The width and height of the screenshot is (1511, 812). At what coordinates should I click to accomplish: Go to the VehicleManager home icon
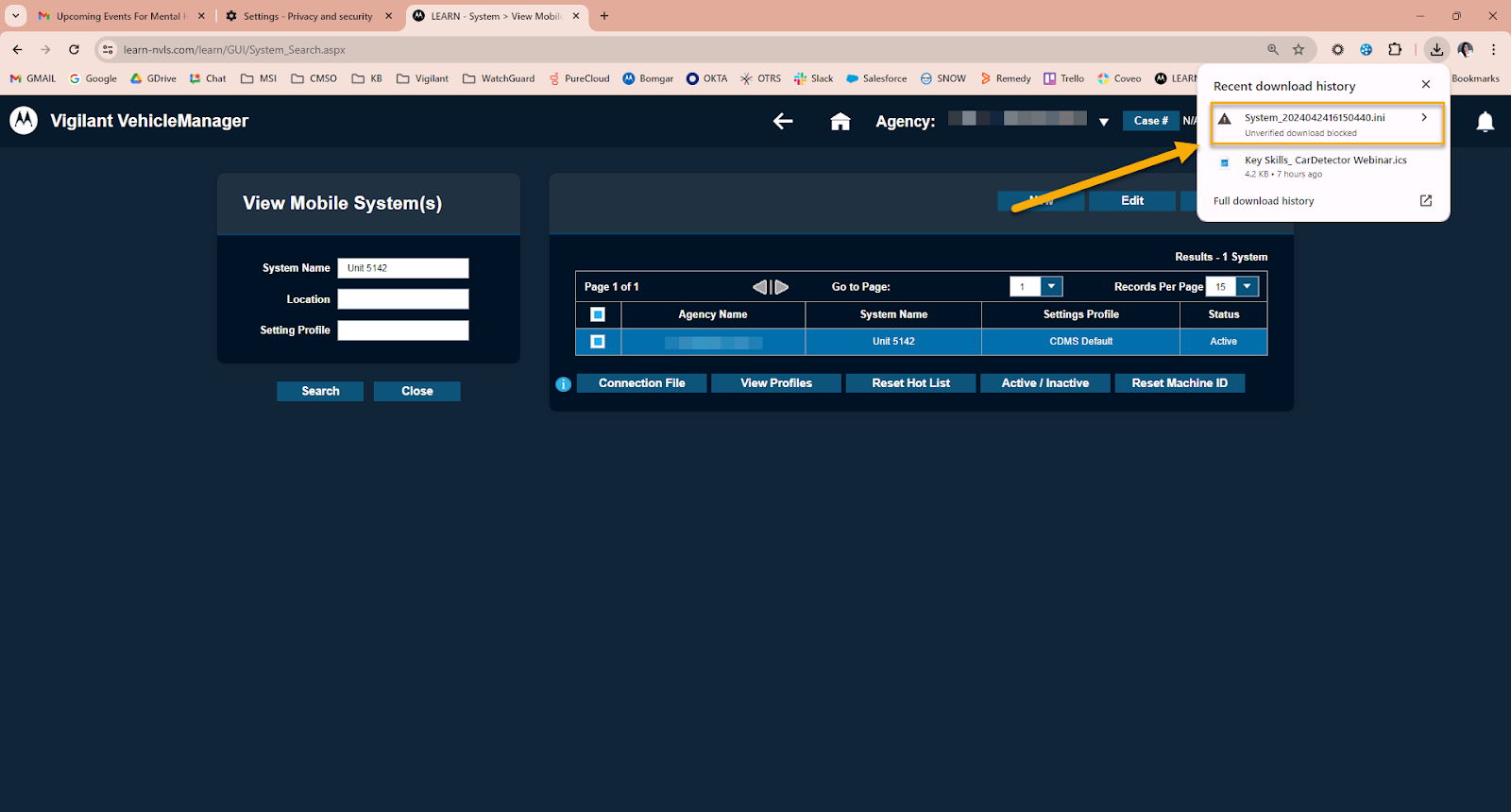coord(840,121)
